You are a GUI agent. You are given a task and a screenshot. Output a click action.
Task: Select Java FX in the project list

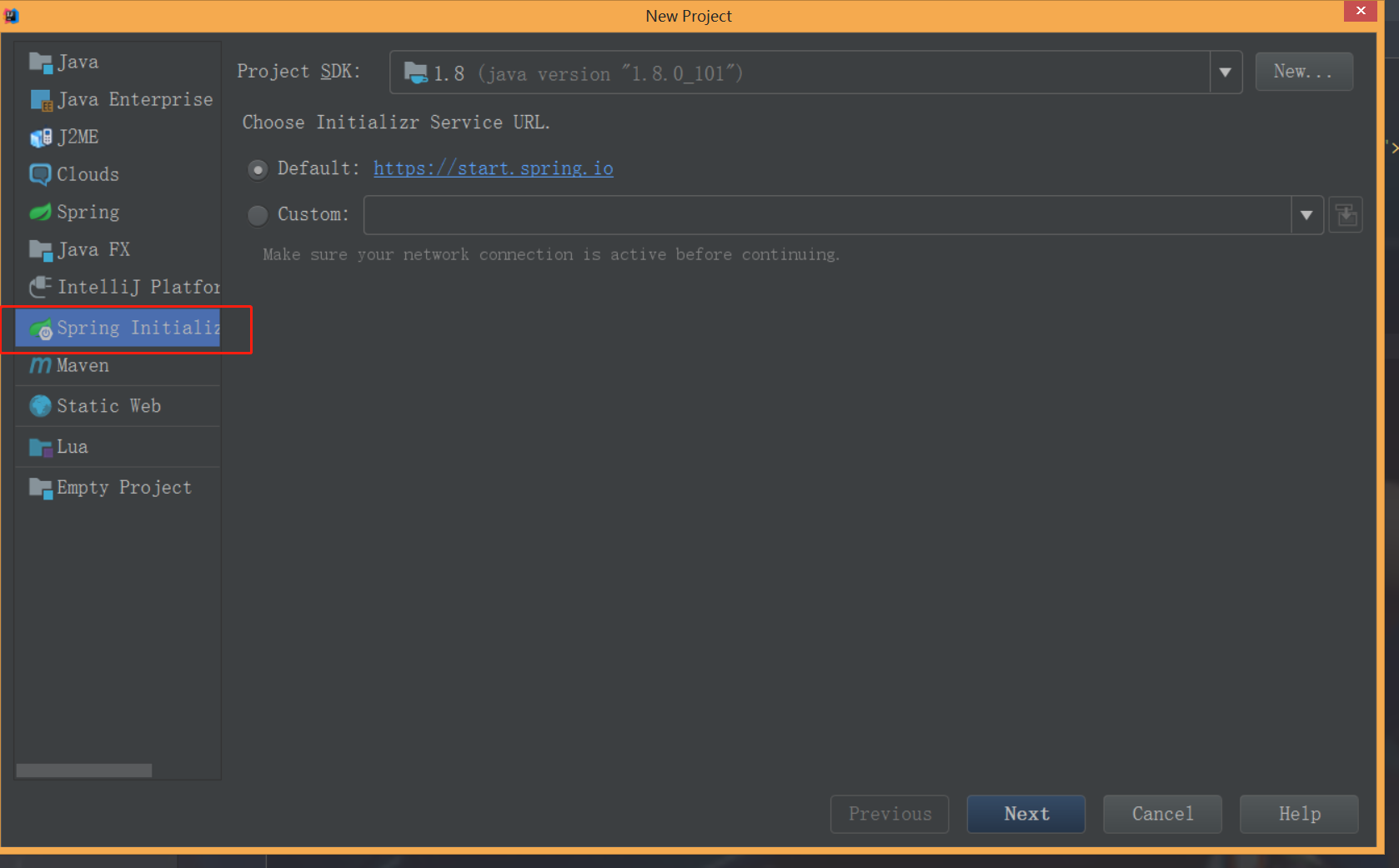tap(118, 250)
